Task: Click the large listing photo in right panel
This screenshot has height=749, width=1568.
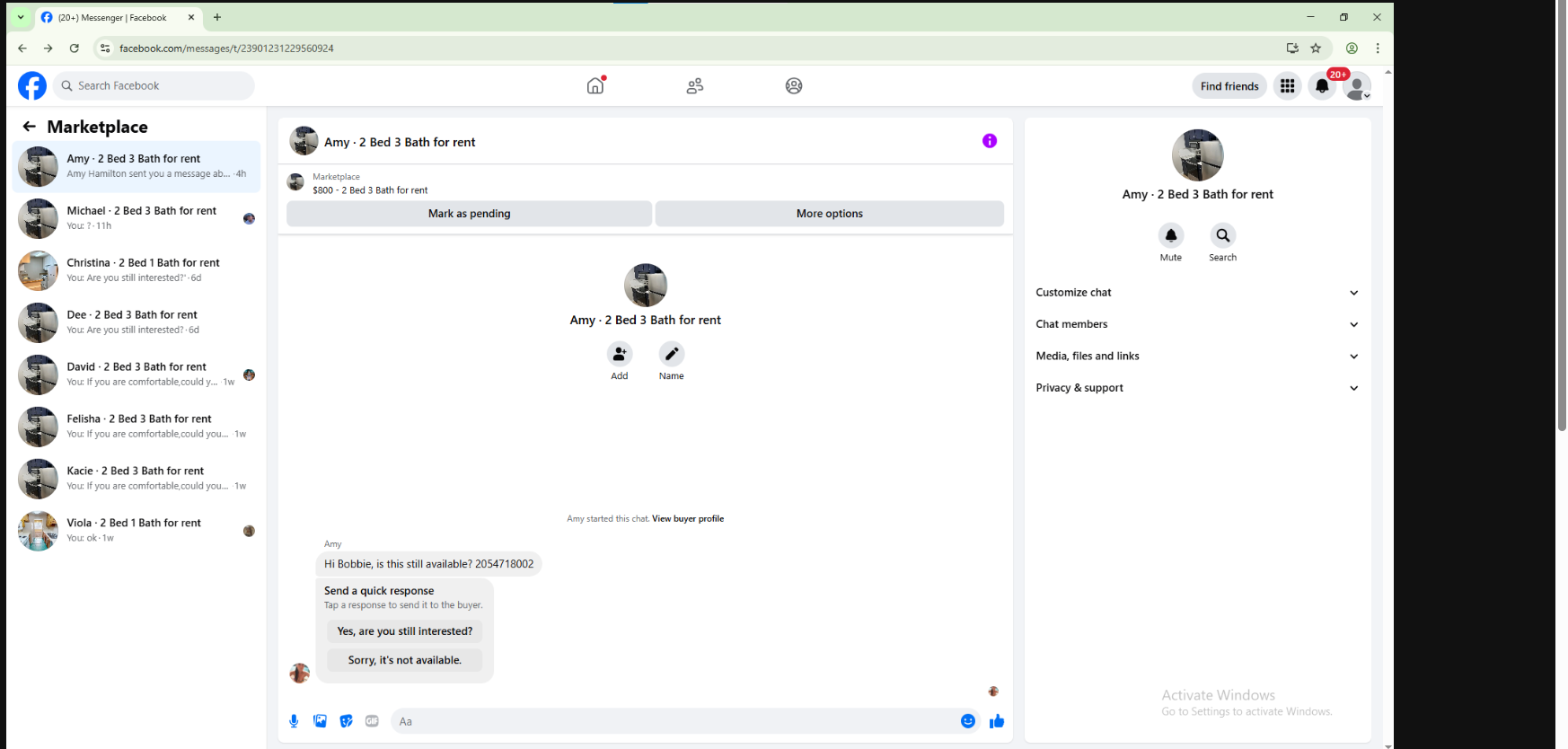Action: pyautogui.click(x=1197, y=155)
